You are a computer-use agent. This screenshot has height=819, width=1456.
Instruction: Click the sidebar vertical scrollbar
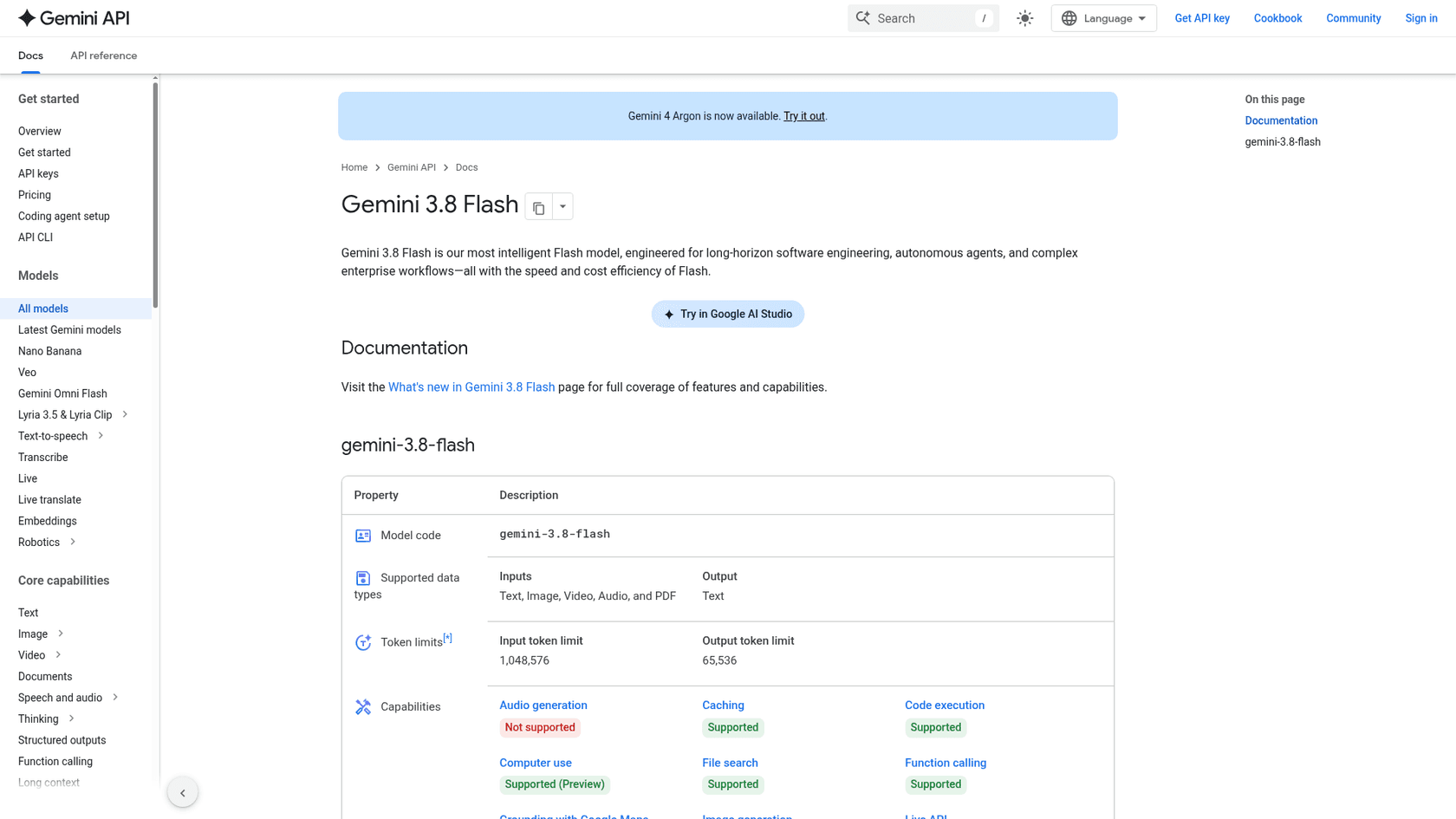coord(155,193)
